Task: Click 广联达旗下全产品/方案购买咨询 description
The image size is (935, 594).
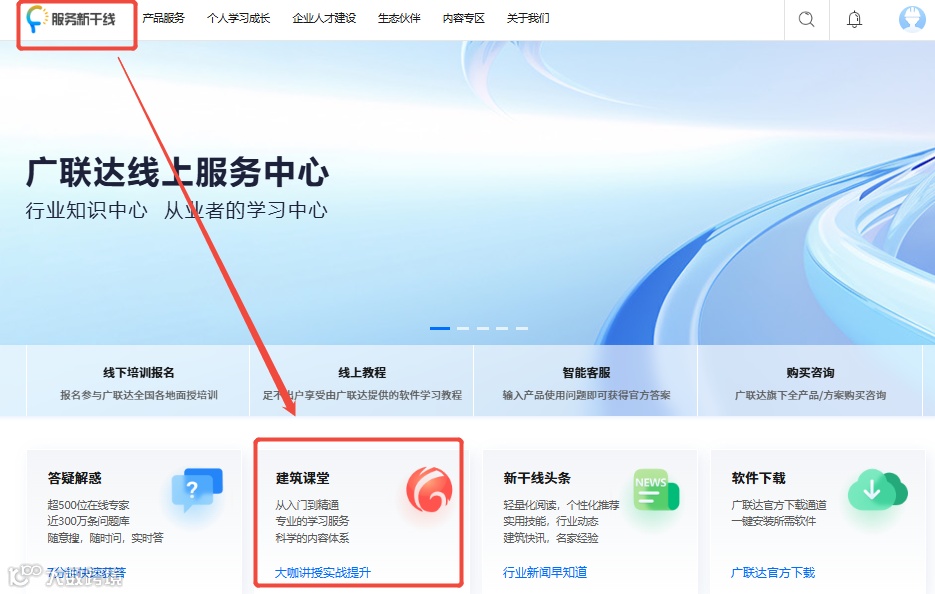Action: (810, 395)
